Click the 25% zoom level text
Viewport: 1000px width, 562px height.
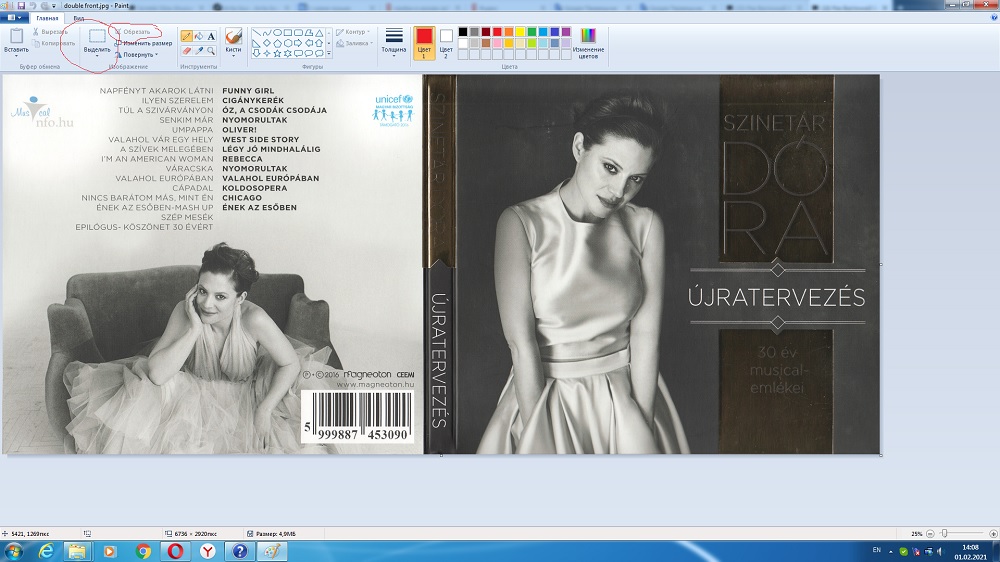pyautogui.click(x=916, y=533)
